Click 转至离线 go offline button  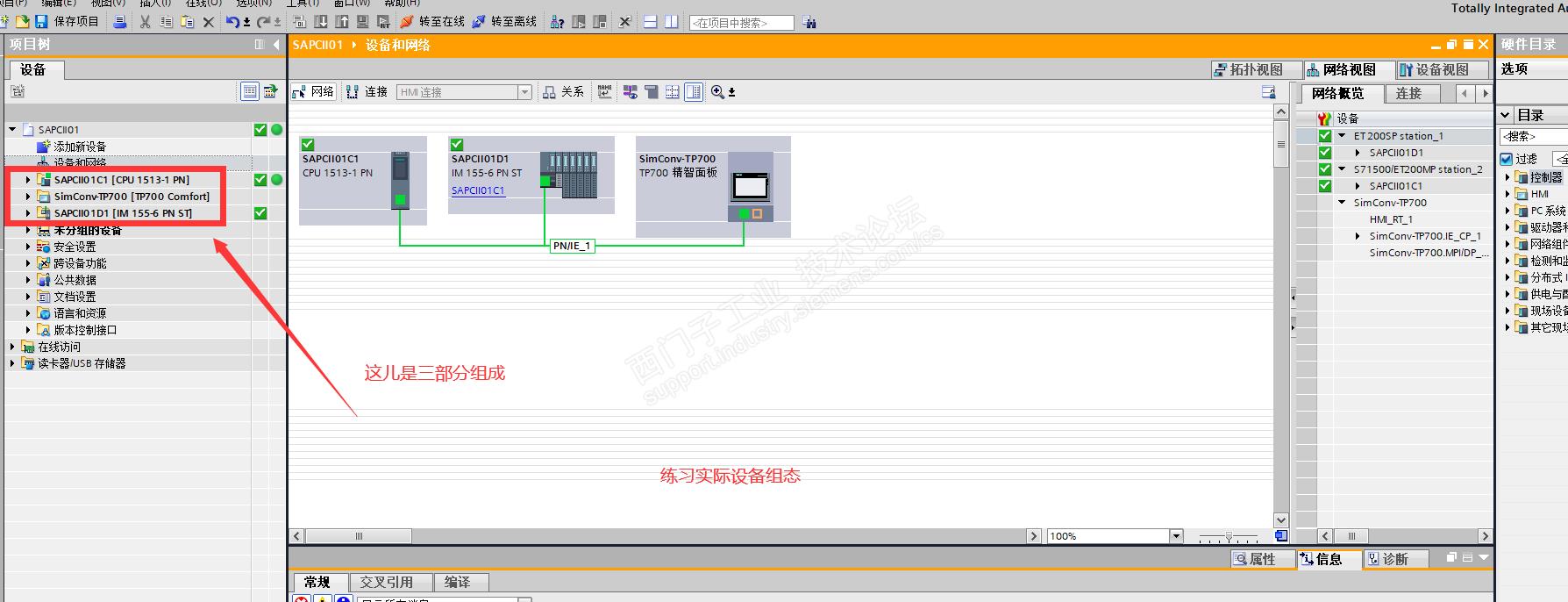coord(504,22)
